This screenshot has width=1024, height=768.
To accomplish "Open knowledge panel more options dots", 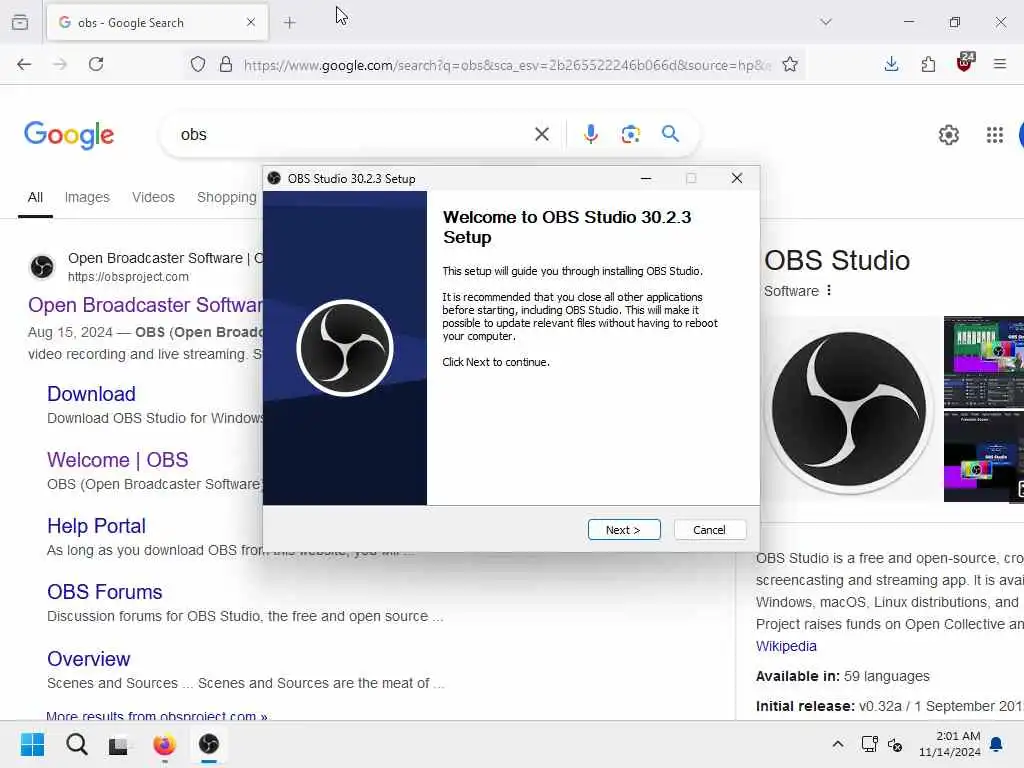I will point(829,291).
